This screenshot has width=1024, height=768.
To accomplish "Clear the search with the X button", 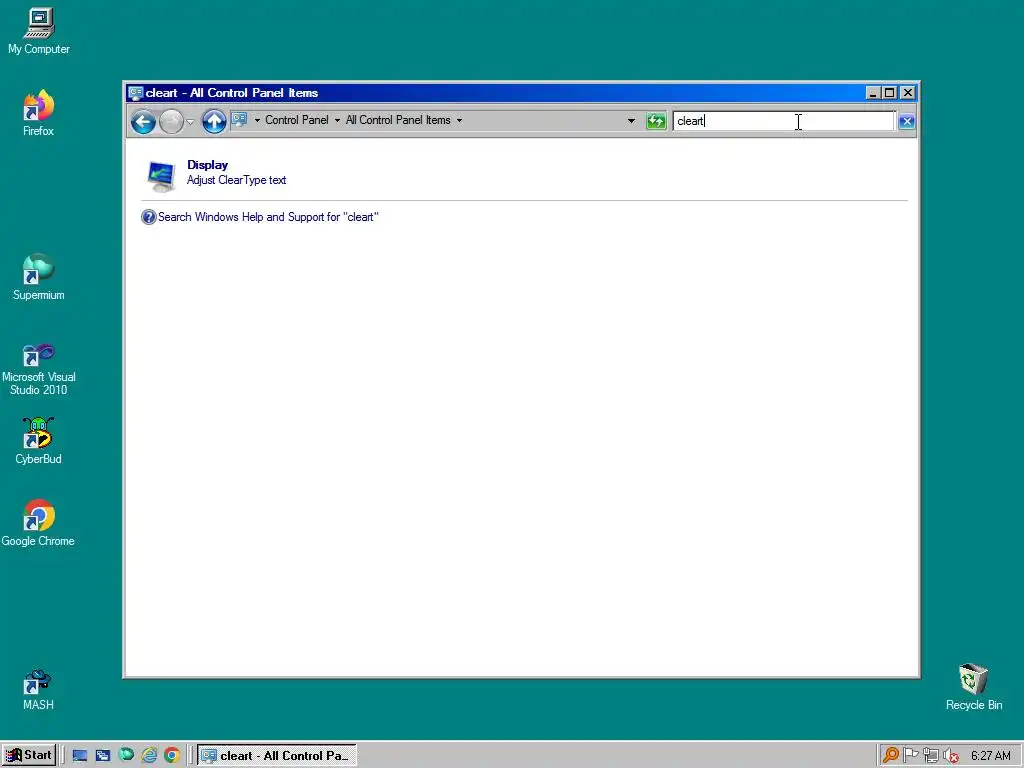I will (x=906, y=121).
